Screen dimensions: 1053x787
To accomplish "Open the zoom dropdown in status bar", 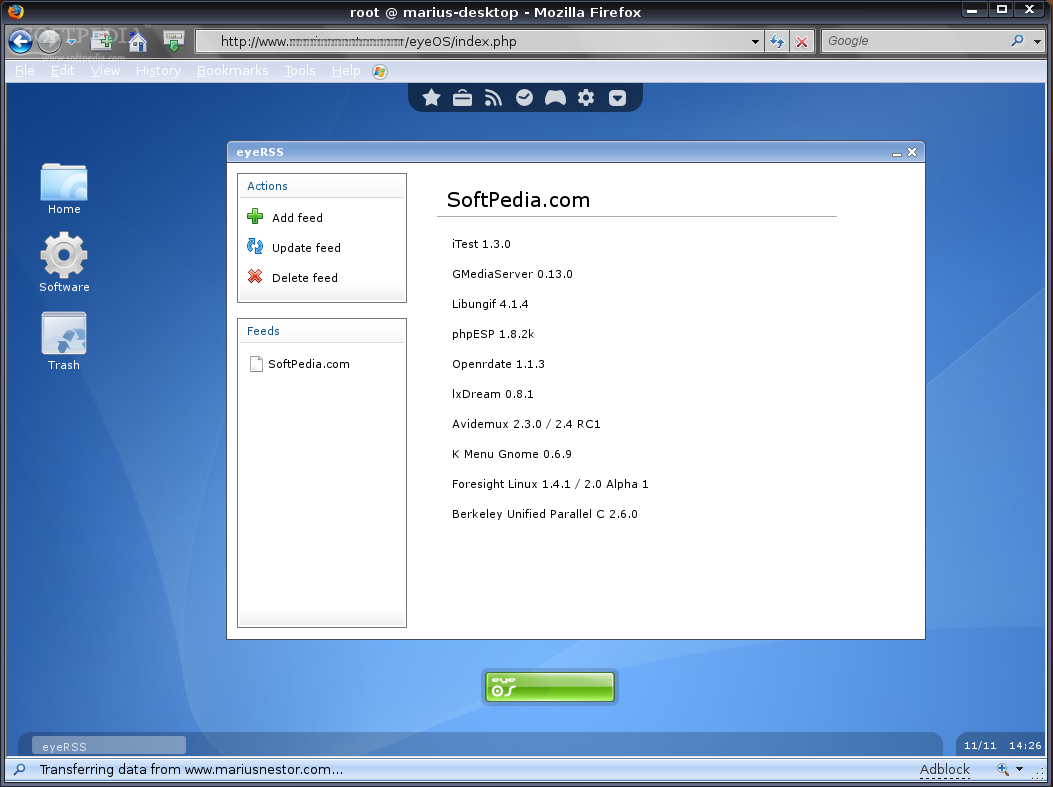I will click(x=1019, y=770).
